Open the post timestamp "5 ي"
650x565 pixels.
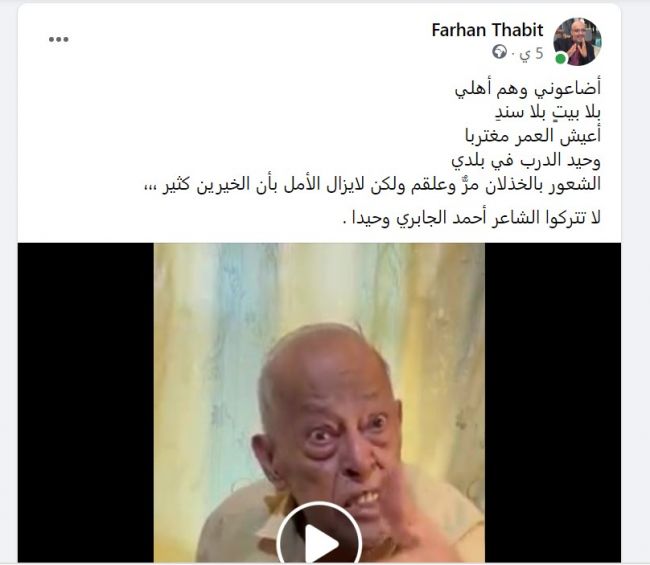[531, 53]
